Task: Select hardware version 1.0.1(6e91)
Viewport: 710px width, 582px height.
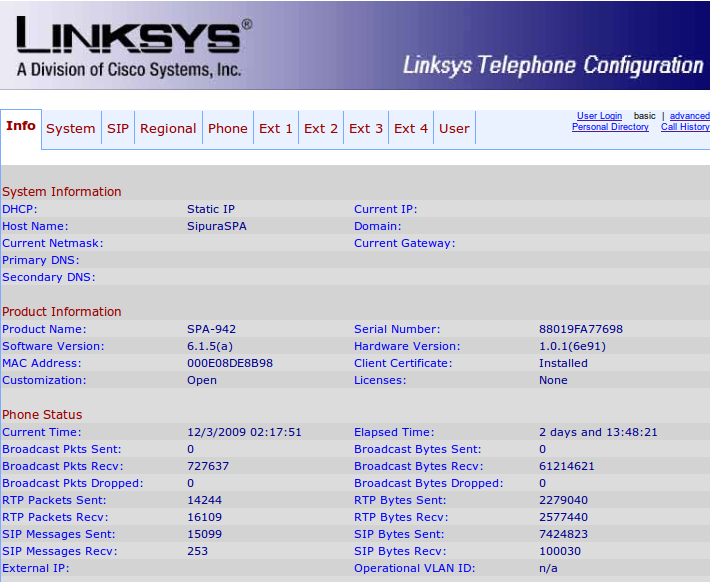Action: (572, 346)
